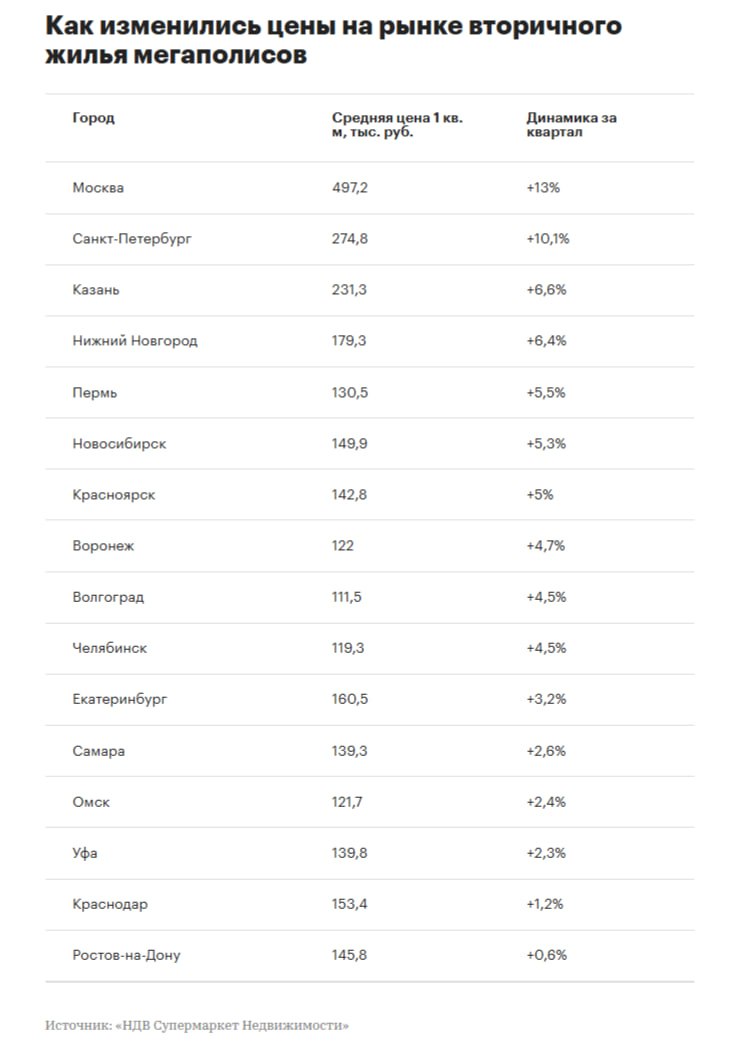This screenshot has width=734, height=1047.
Task: Click the Самара city name
Action: tap(99, 751)
